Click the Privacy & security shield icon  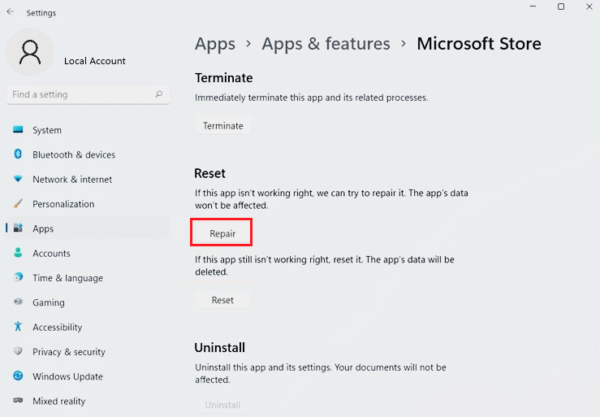pos(18,352)
